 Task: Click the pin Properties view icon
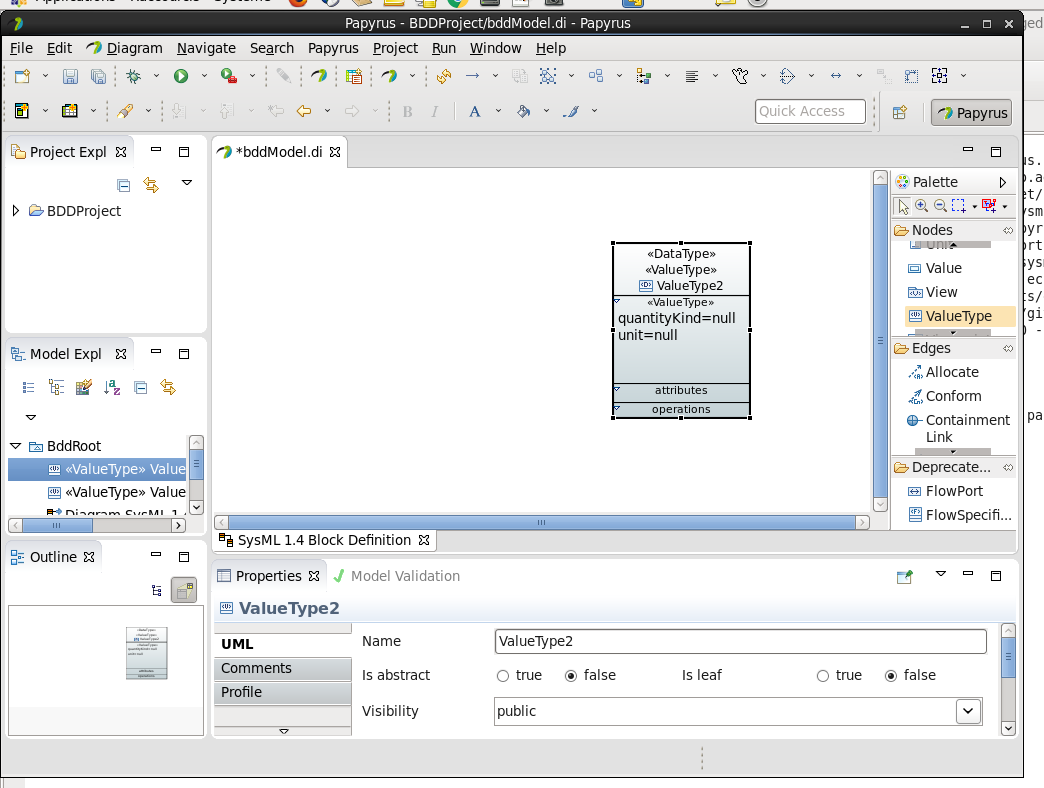coord(904,576)
